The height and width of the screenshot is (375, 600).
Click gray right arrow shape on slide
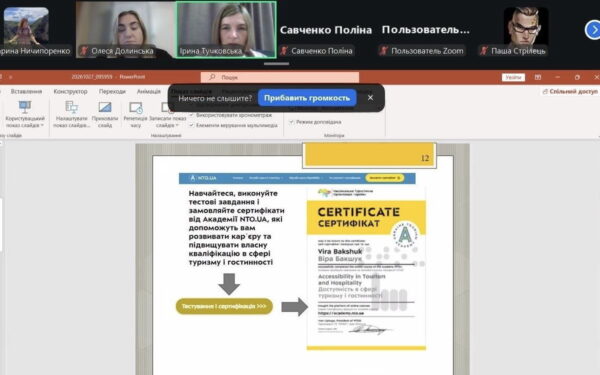[x=294, y=307]
